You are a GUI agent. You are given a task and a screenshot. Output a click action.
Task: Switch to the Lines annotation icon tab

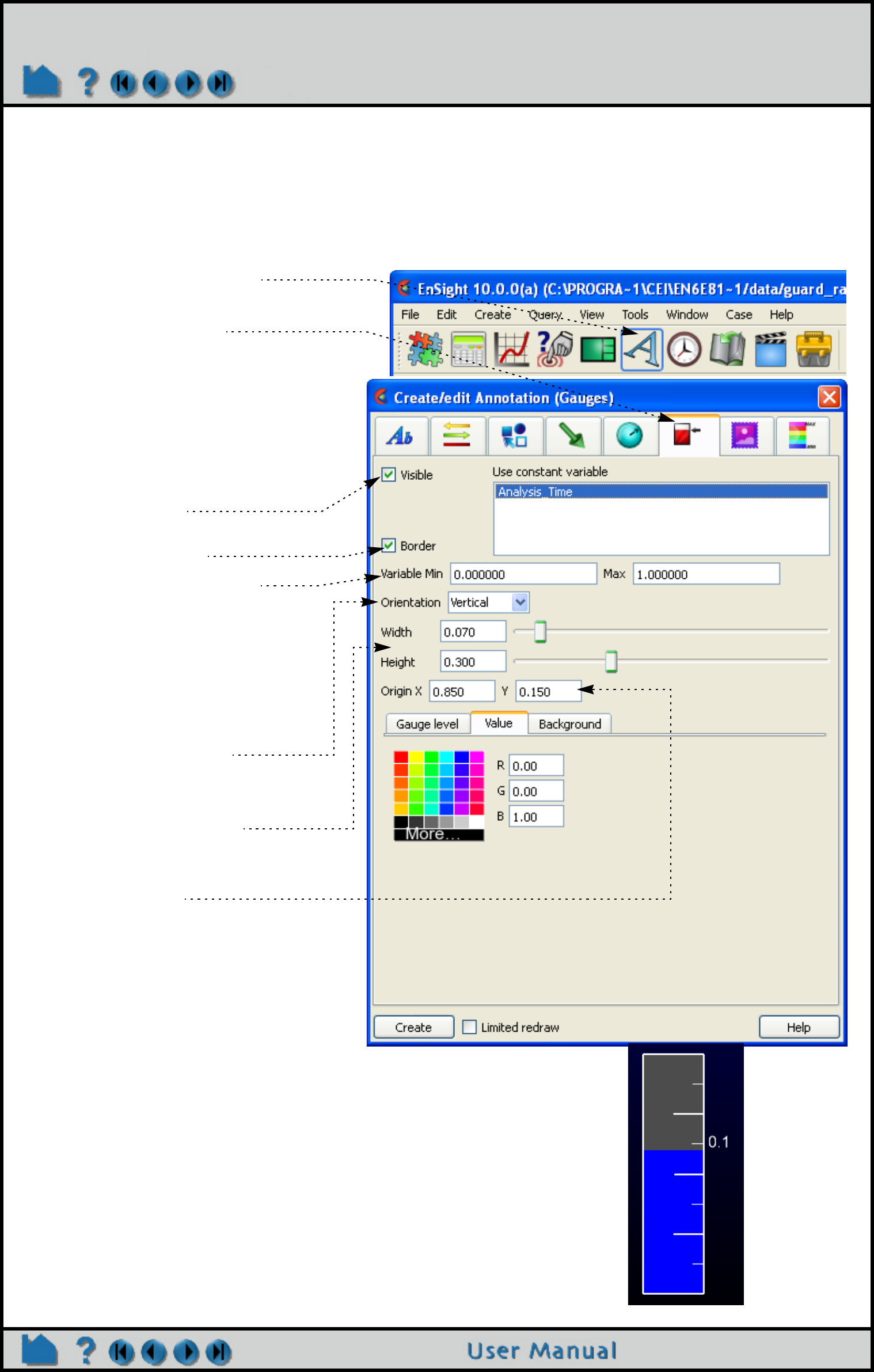coord(457,436)
